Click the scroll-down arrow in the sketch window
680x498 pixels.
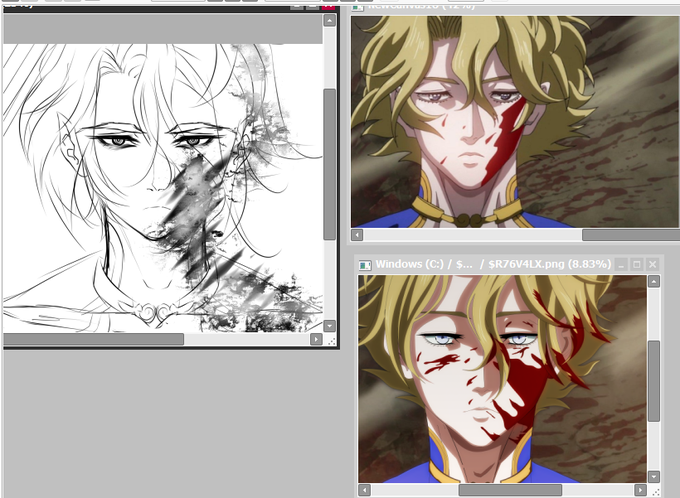330,326
